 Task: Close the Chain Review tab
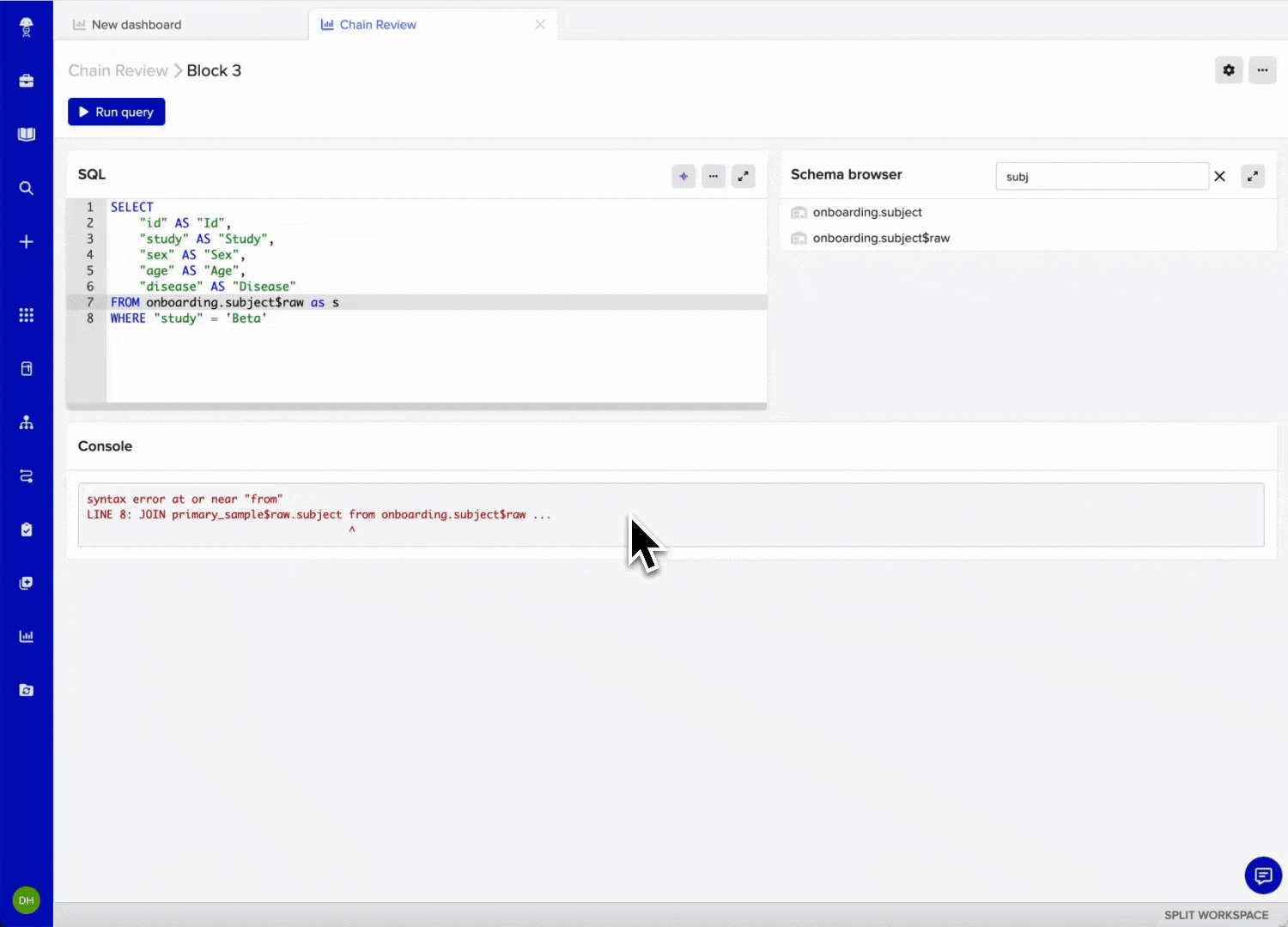[x=540, y=25]
